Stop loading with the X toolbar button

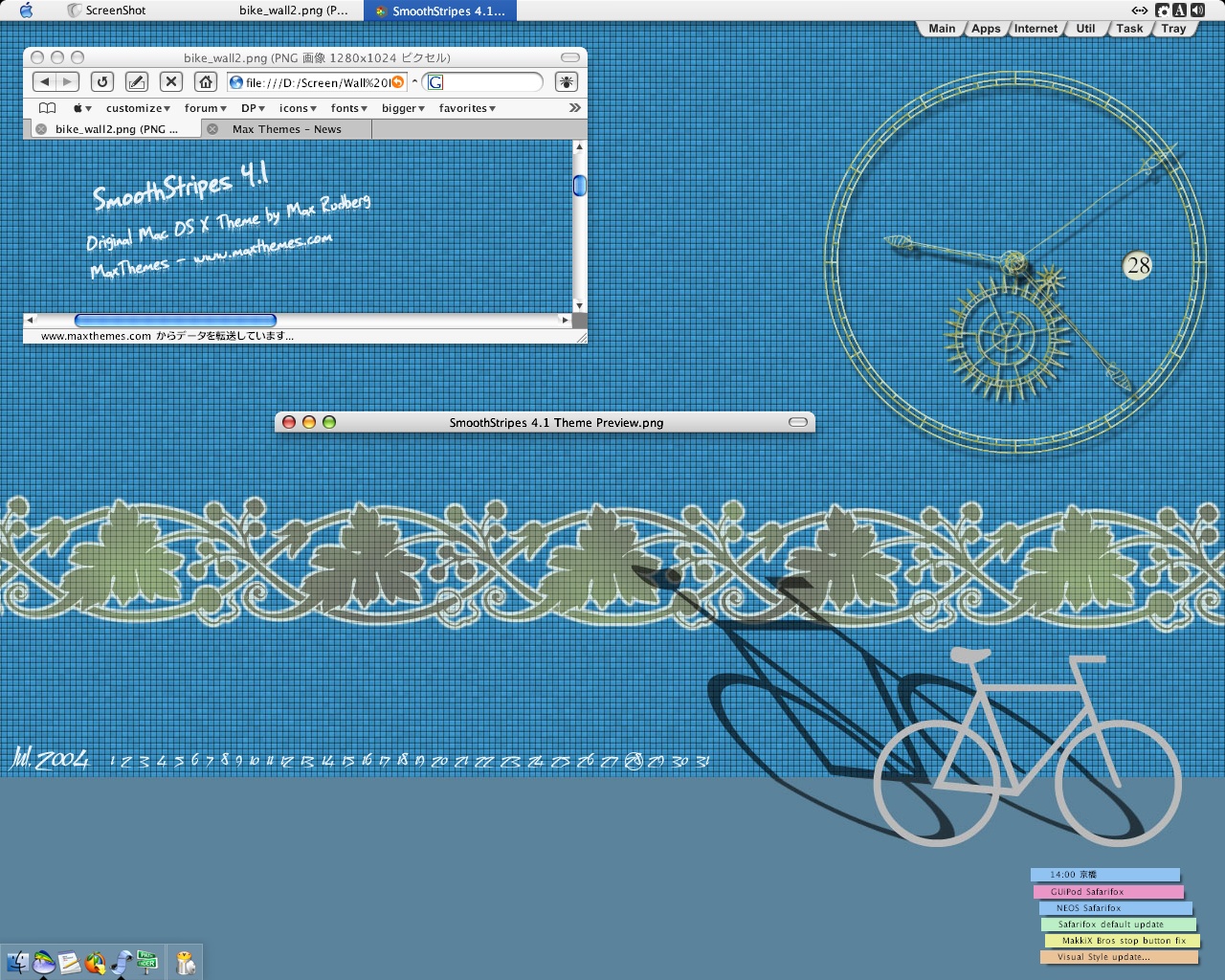point(170,82)
